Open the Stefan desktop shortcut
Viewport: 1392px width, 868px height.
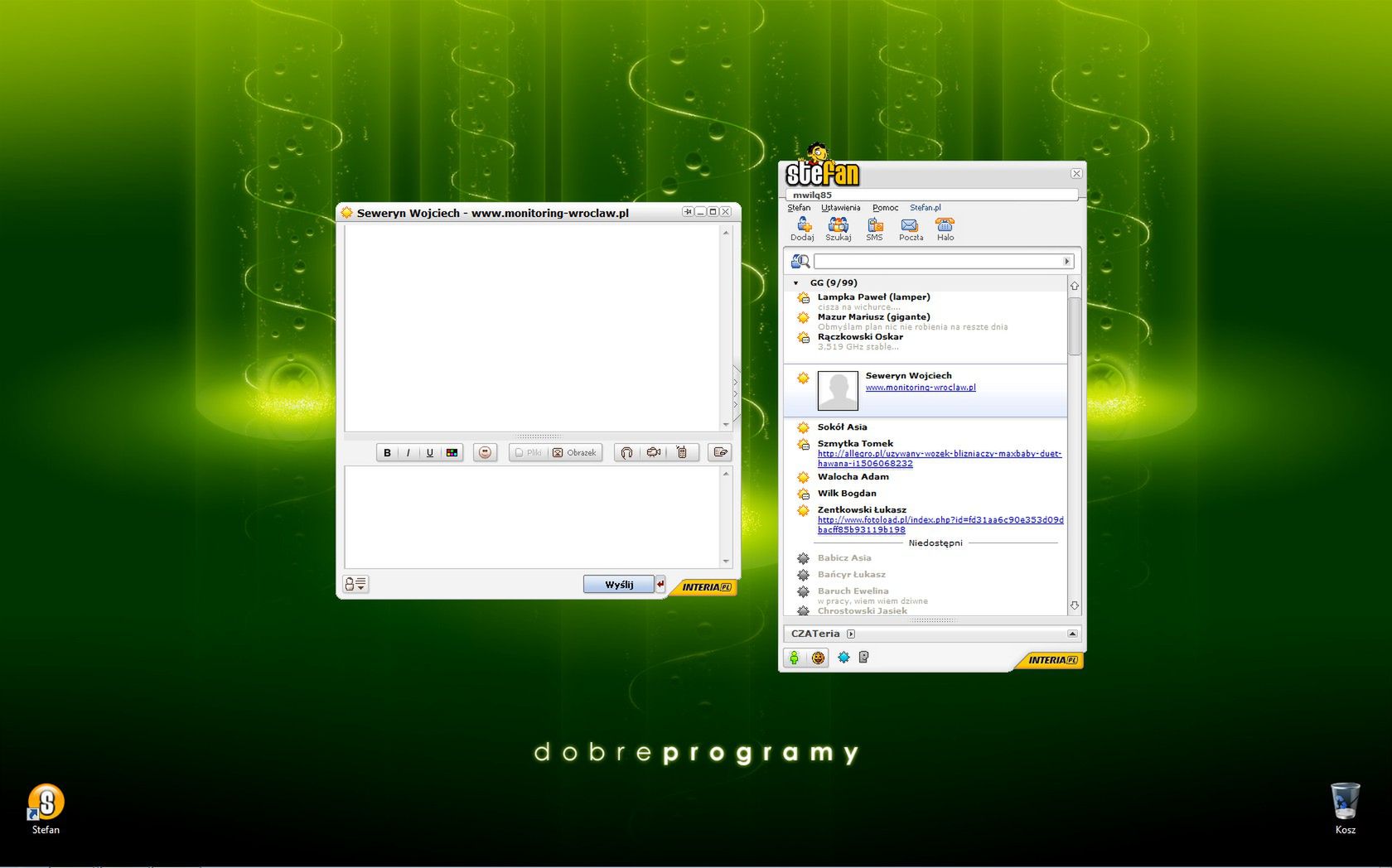coord(46,809)
